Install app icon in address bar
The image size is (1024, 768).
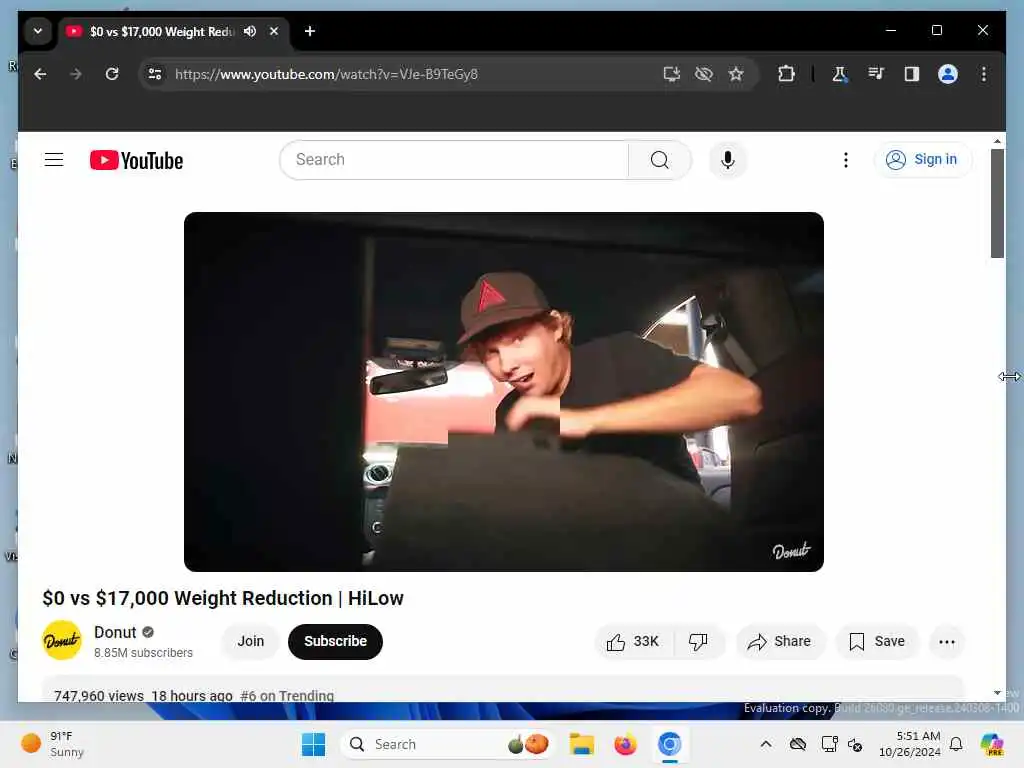pos(671,74)
